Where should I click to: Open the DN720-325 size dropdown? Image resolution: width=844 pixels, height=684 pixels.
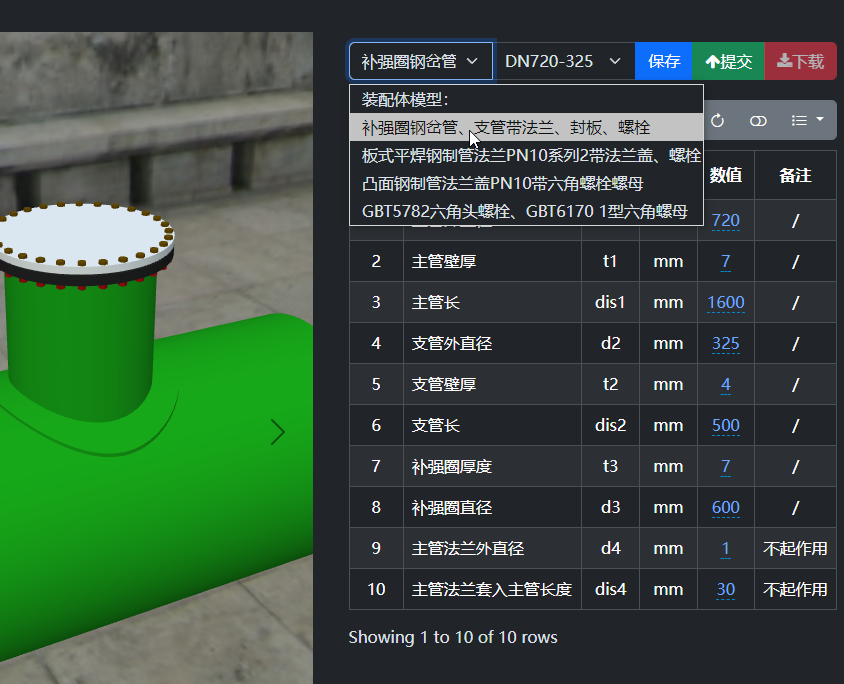pos(565,61)
